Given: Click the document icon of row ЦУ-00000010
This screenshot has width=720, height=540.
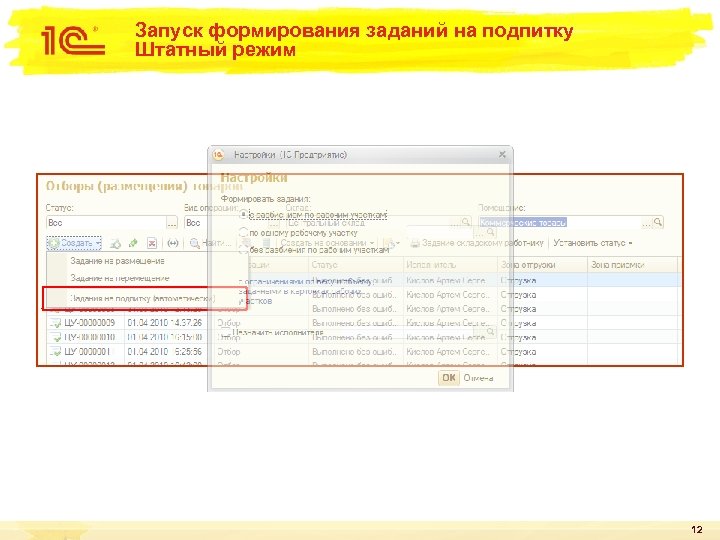Looking at the screenshot, I should click(x=56, y=338).
